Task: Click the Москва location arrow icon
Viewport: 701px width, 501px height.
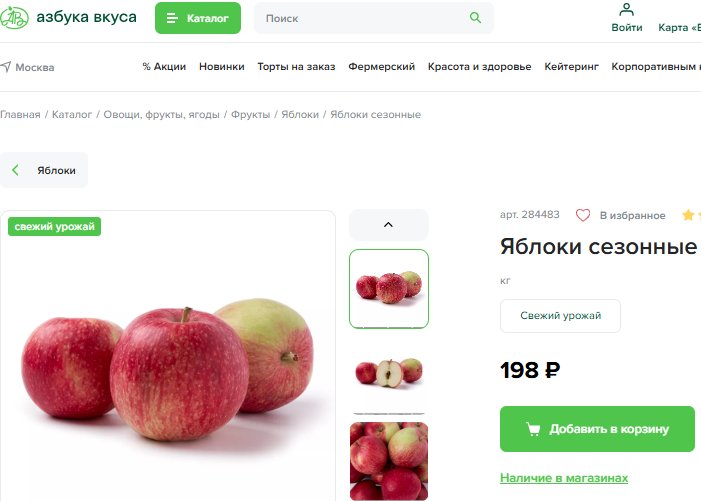Action: tap(6, 67)
